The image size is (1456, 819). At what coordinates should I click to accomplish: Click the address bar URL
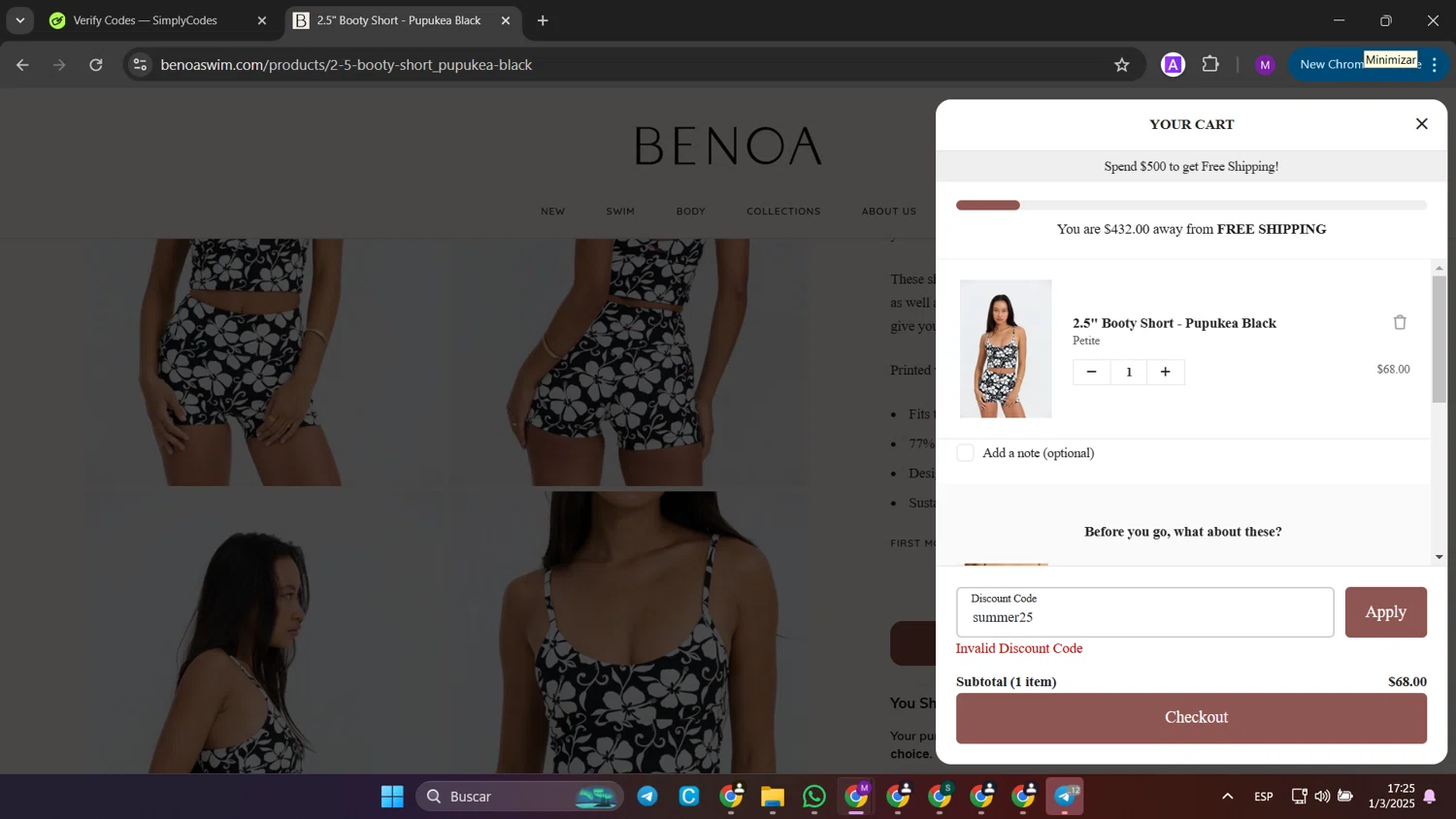pyautogui.click(x=347, y=65)
